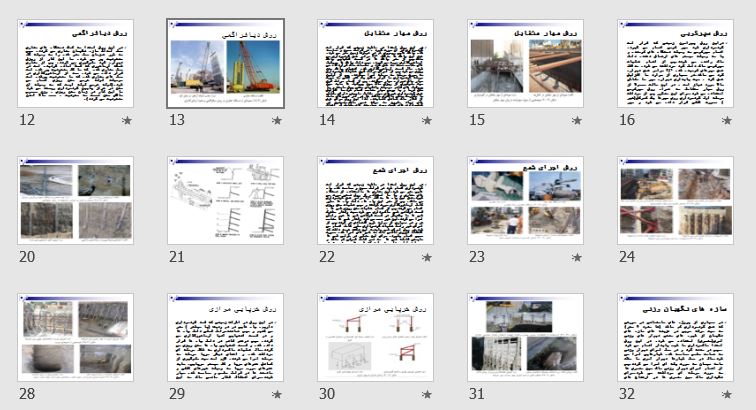Click the animation star icon for slide 12
Viewport: 756px width, 410px height.
point(127,120)
